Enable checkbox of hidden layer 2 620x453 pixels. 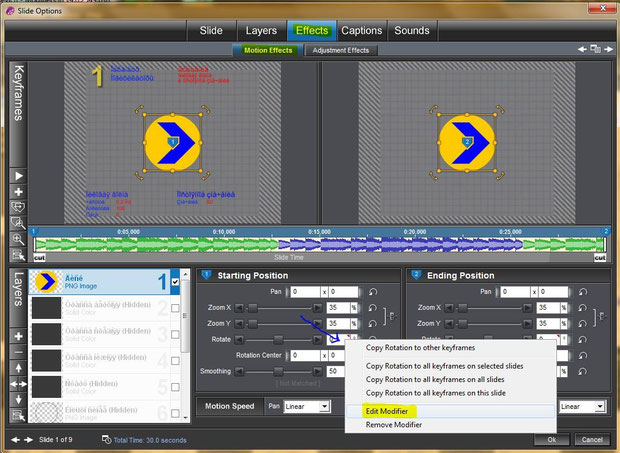pyautogui.click(x=175, y=308)
